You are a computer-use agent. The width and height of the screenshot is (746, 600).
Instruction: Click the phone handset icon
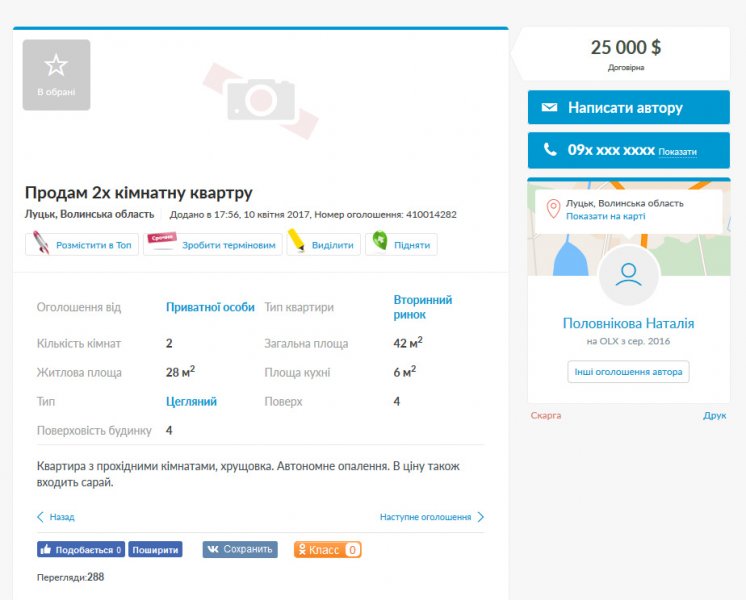[549, 150]
